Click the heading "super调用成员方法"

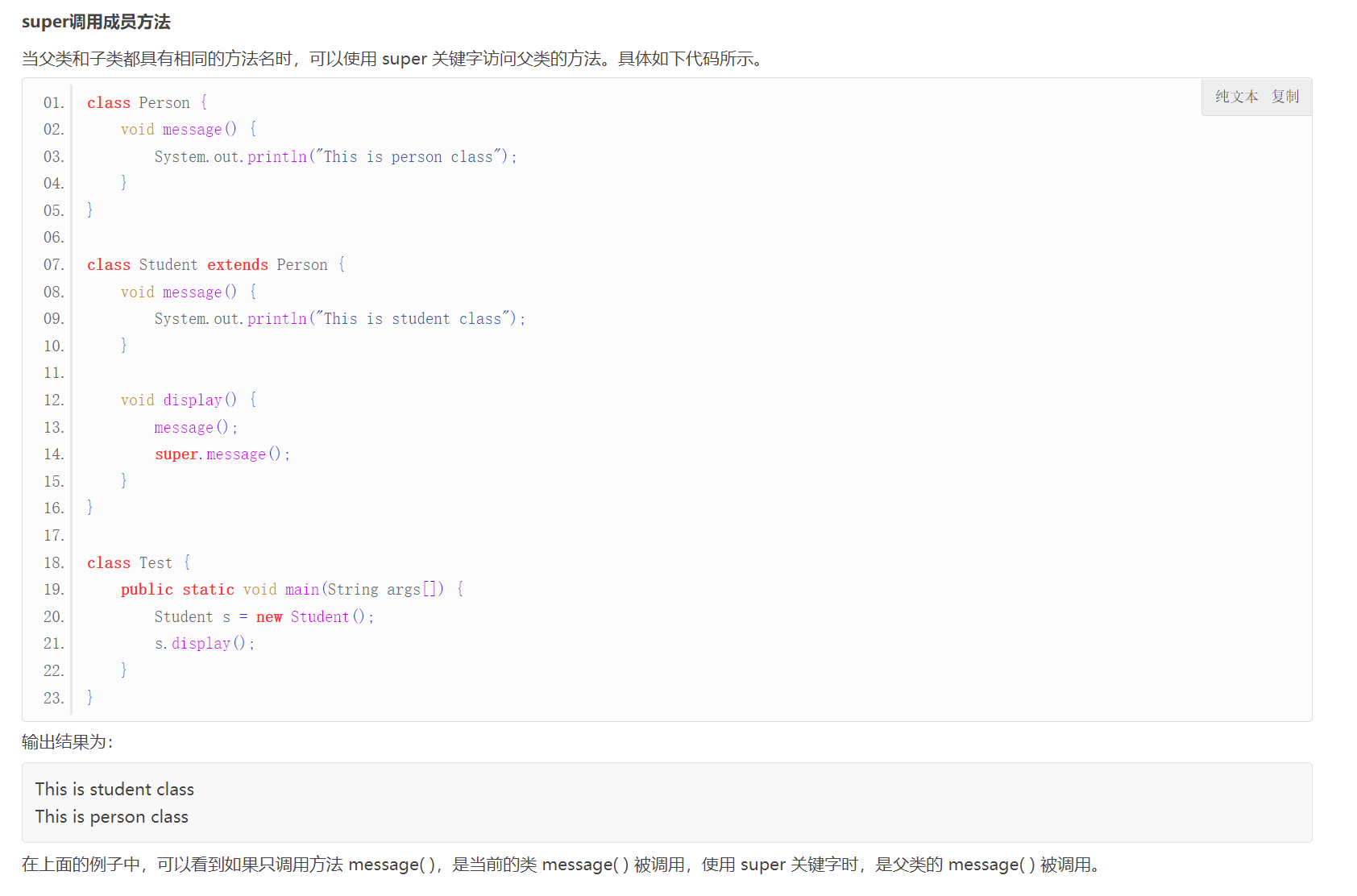96,22
